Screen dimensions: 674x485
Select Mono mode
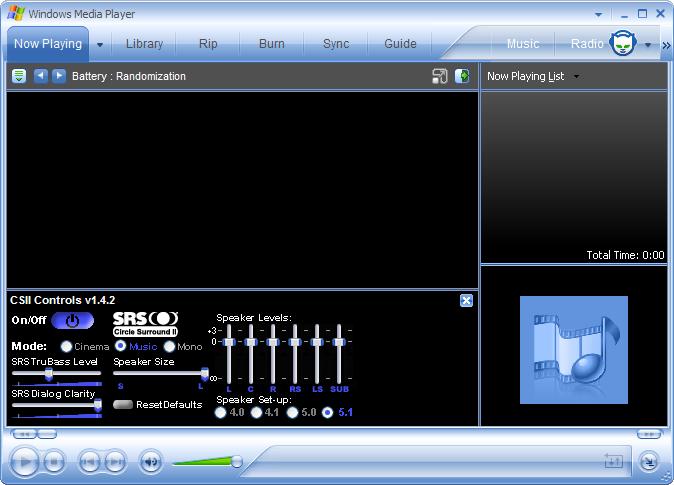(169, 346)
